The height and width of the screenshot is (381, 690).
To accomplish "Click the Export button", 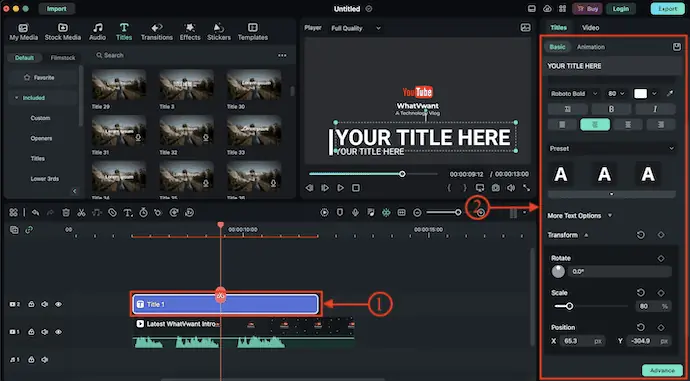I will (x=668, y=9).
